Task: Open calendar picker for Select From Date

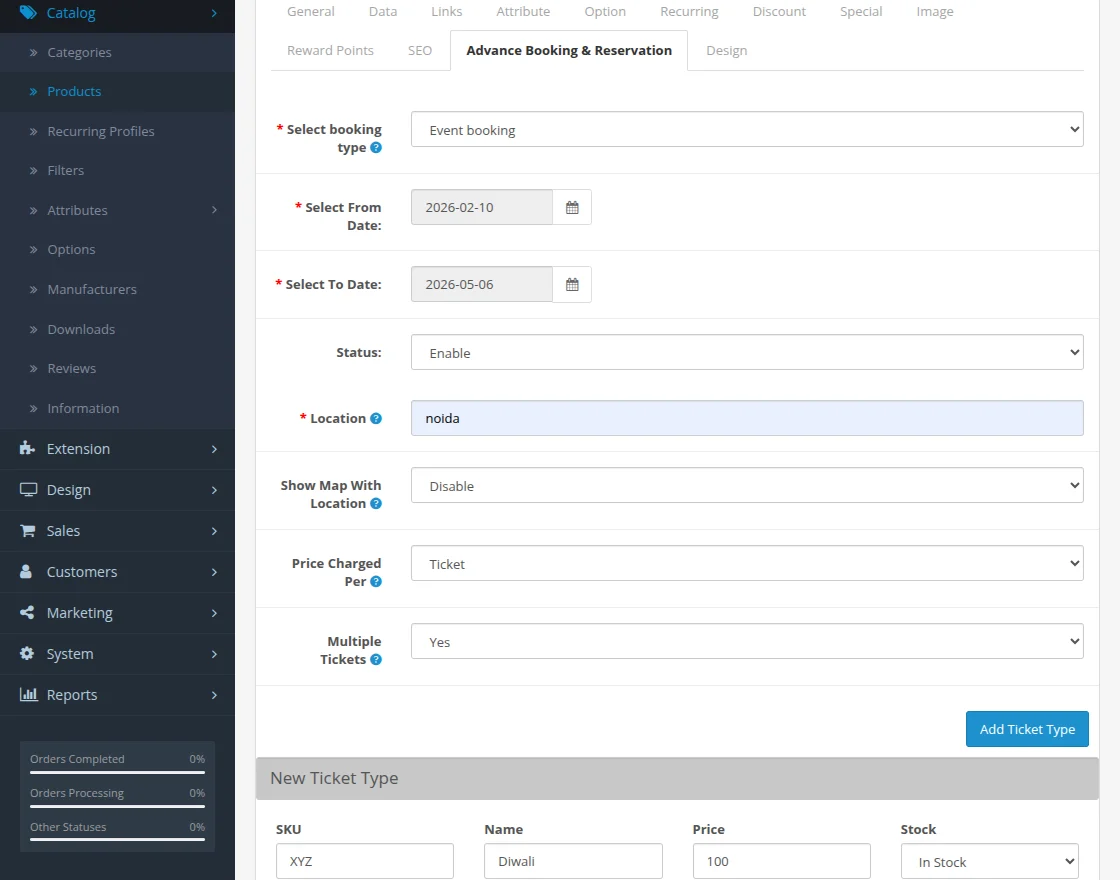Action: tap(572, 207)
